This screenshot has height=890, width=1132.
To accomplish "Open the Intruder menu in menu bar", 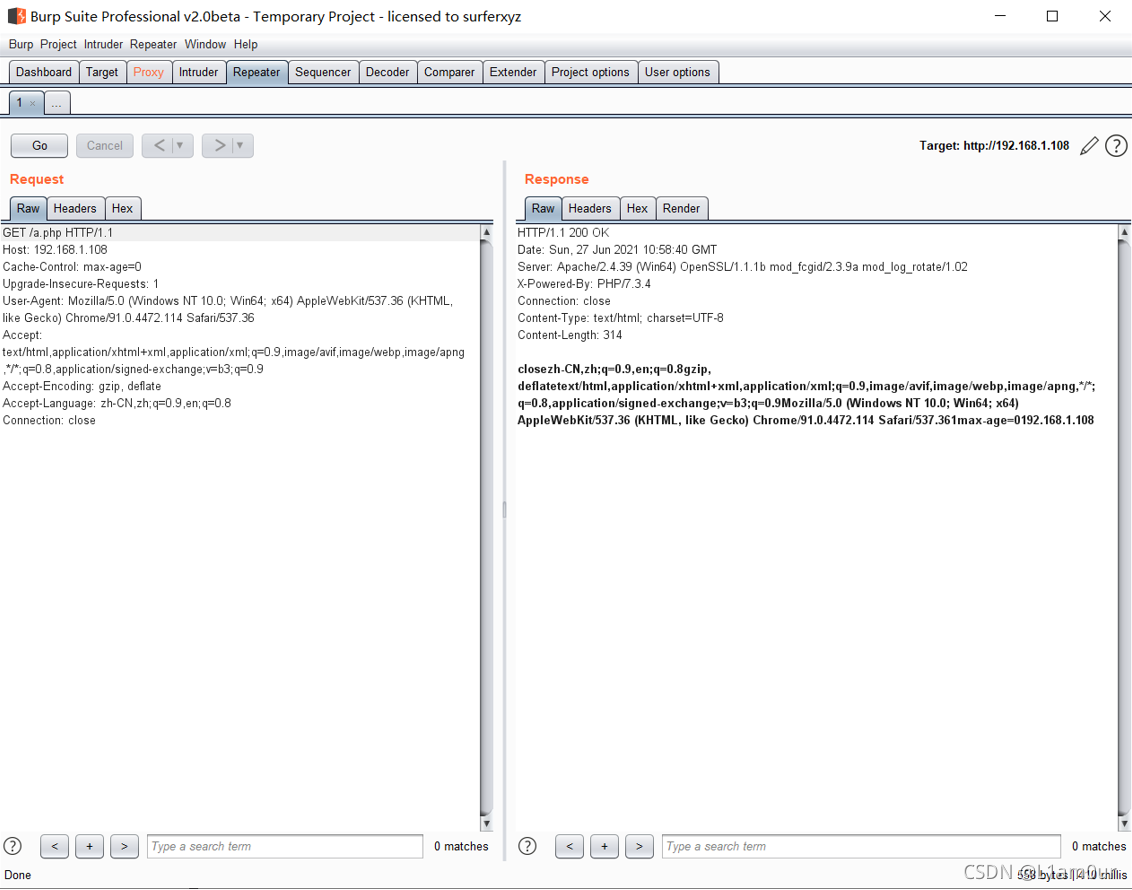I will point(103,44).
